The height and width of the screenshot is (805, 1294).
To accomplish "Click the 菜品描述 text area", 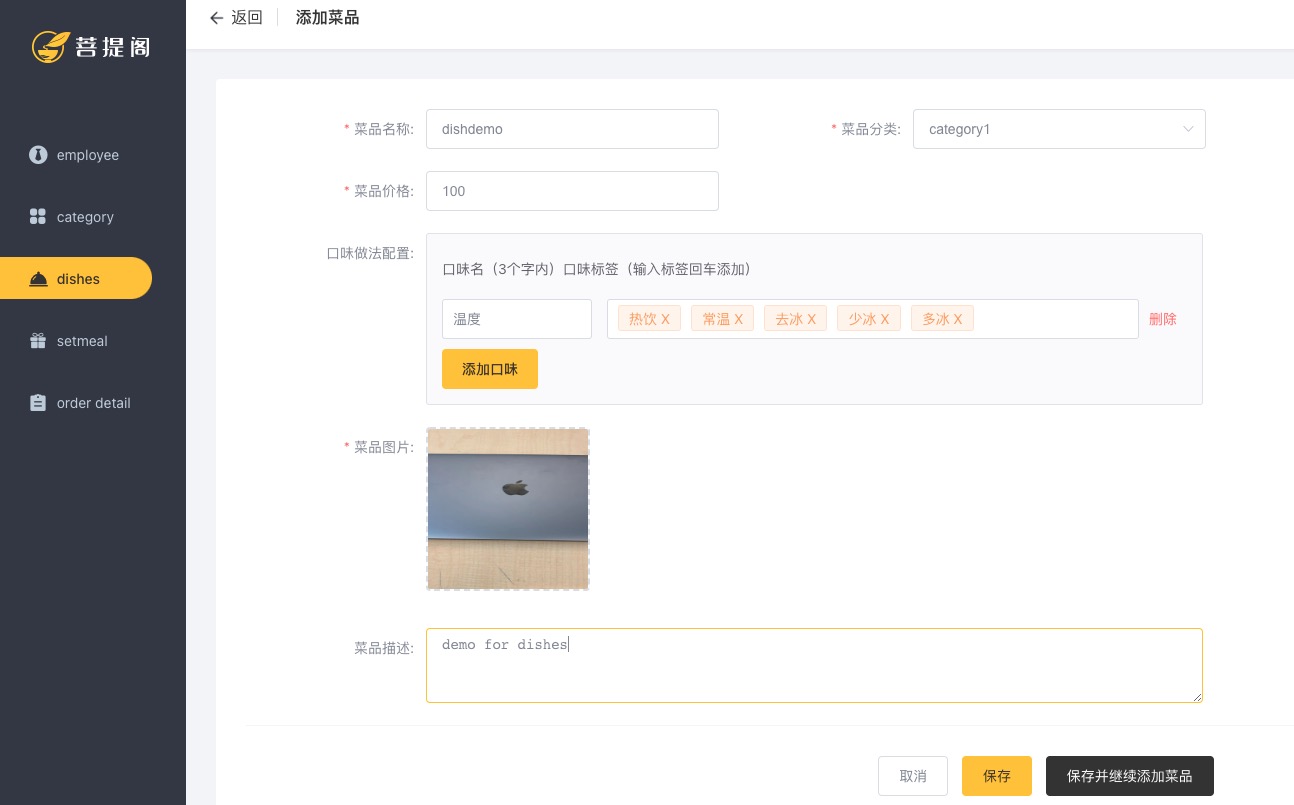I will [814, 665].
